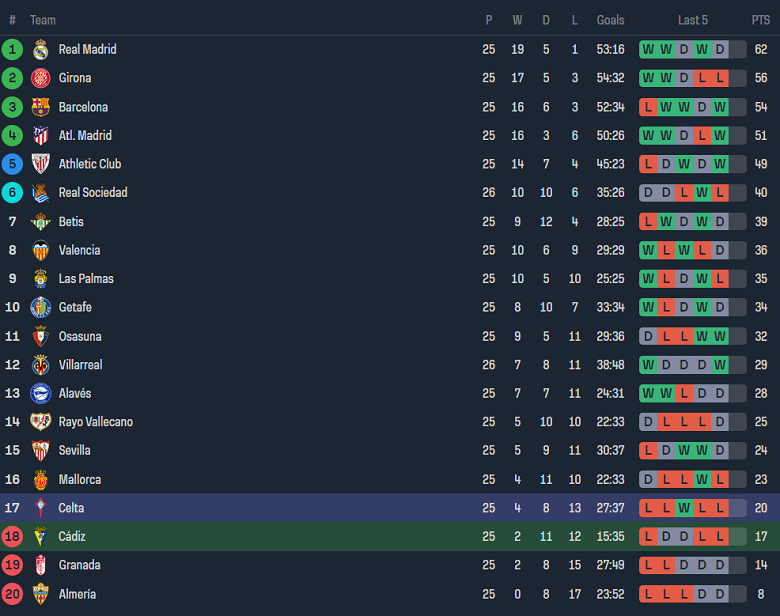The height and width of the screenshot is (616, 780).
Task: Click the Cádiz club crest
Action: (x=40, y=537)
